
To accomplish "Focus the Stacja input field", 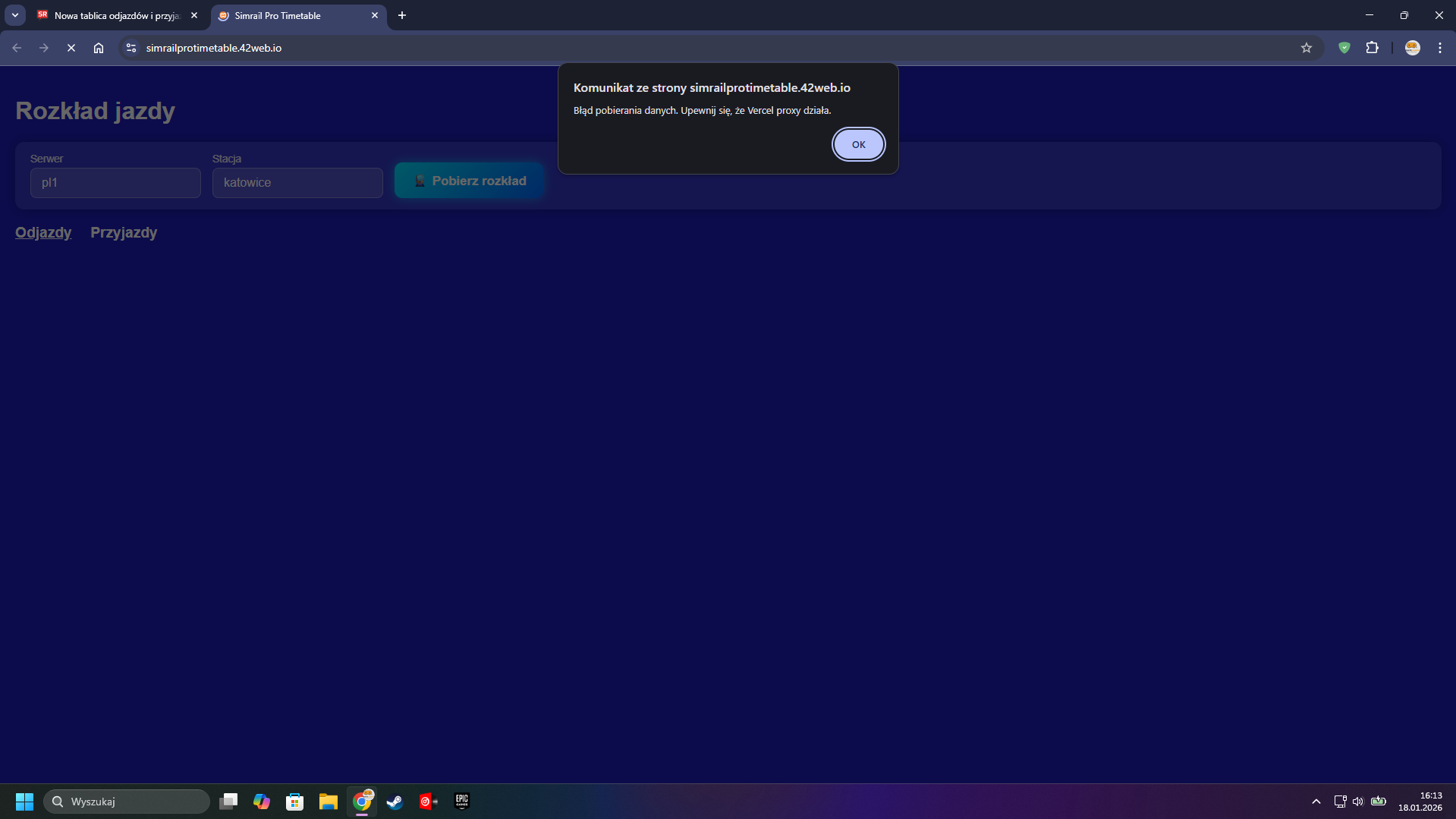I will coord(297,183).
